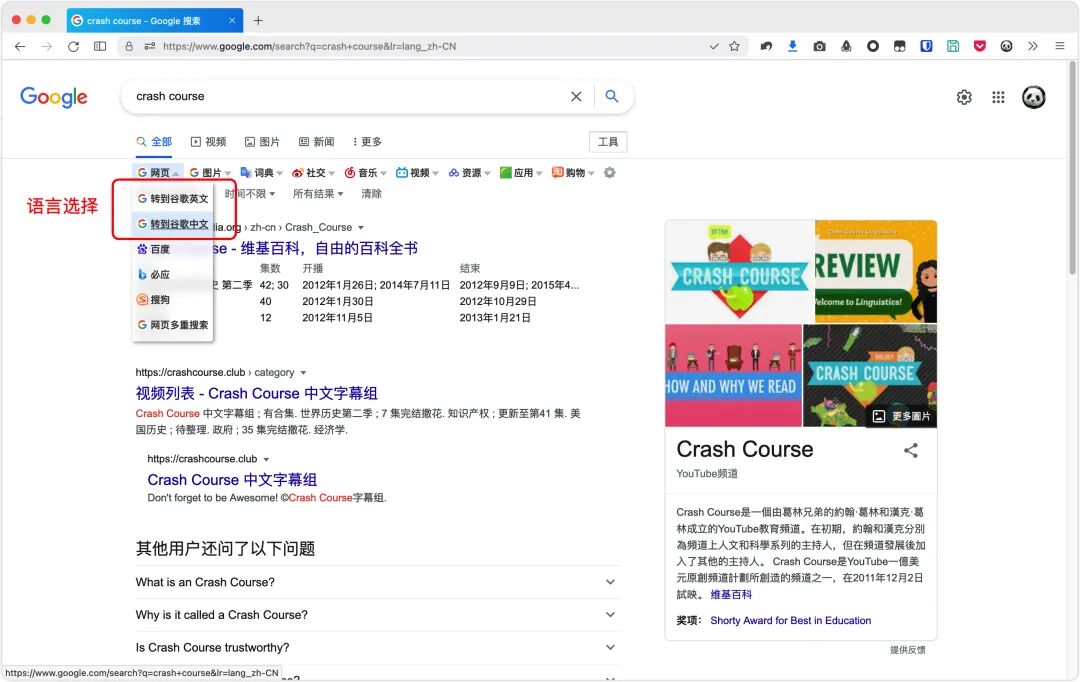Click 提供反馈 below the knowledge panel
Image resolution: width=1080 pixels, height=682 pixels.
click(907, 650)
